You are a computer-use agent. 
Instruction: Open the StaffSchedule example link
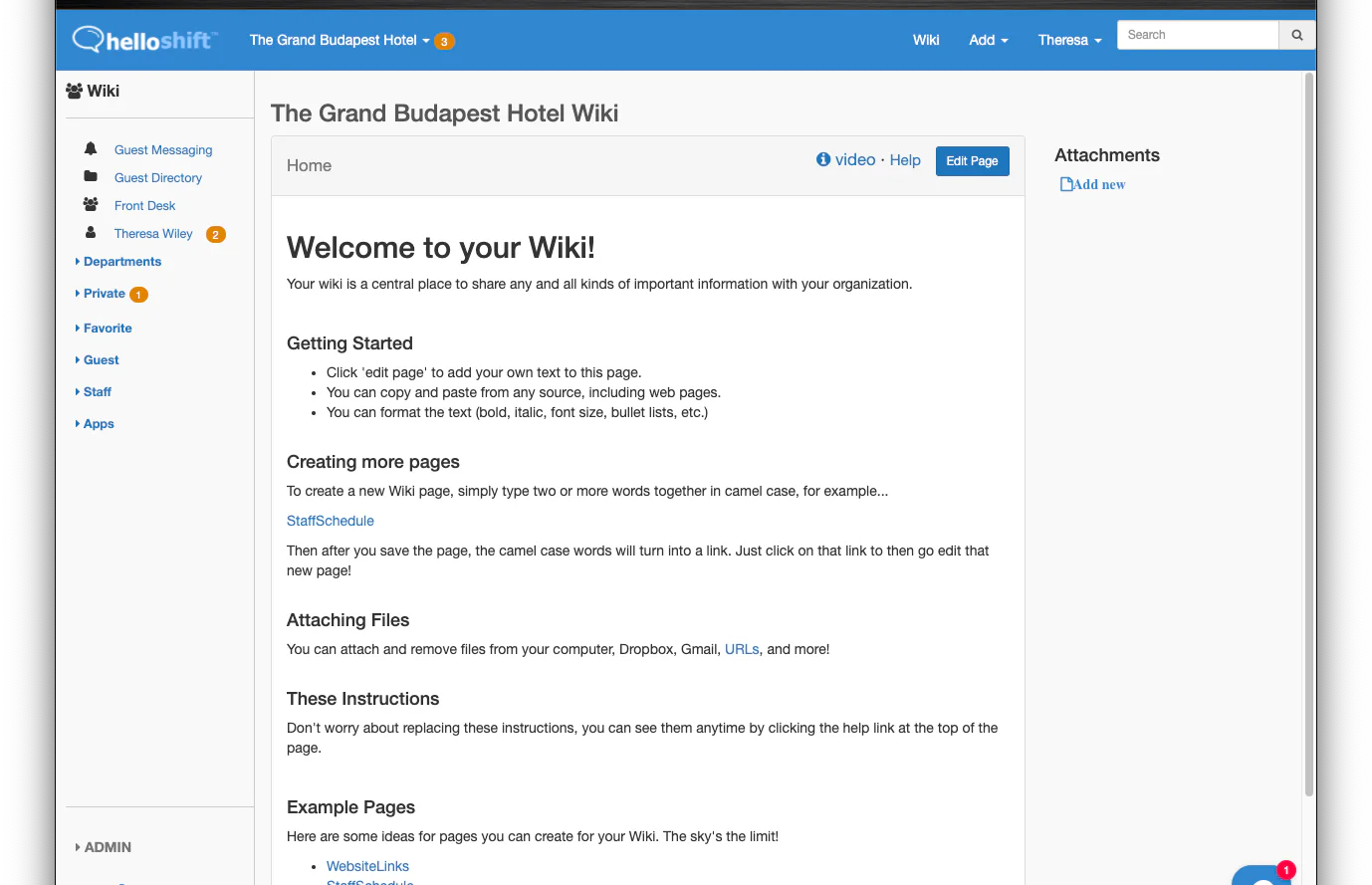[x=331, y=521]
